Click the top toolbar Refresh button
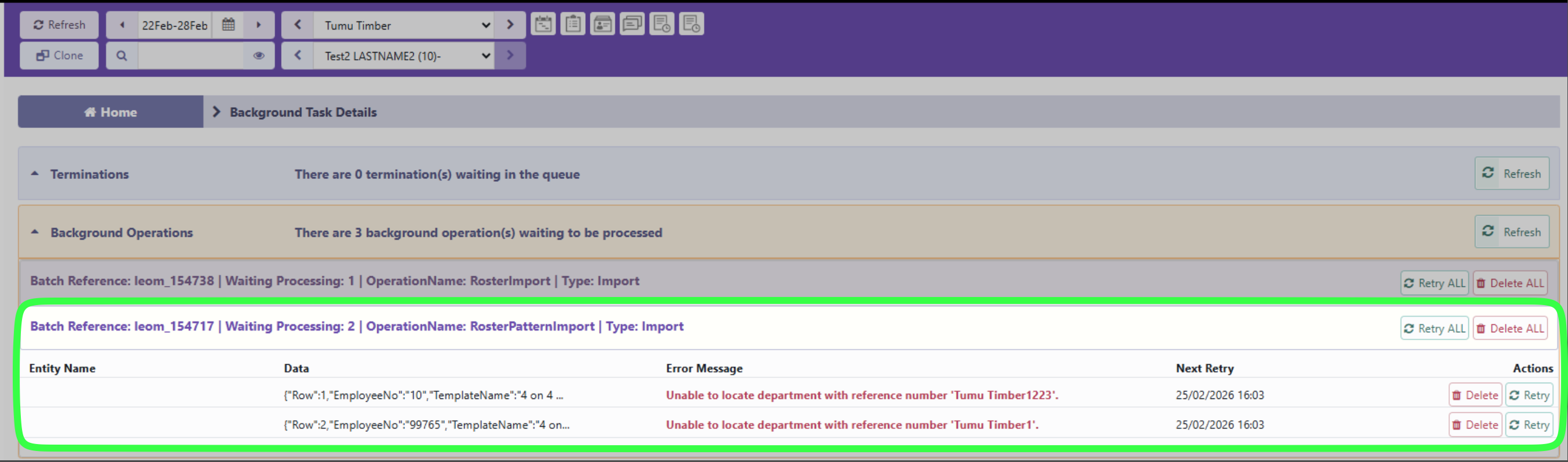The height and width of the screenshot is (462, 1568). click(59, 25)
